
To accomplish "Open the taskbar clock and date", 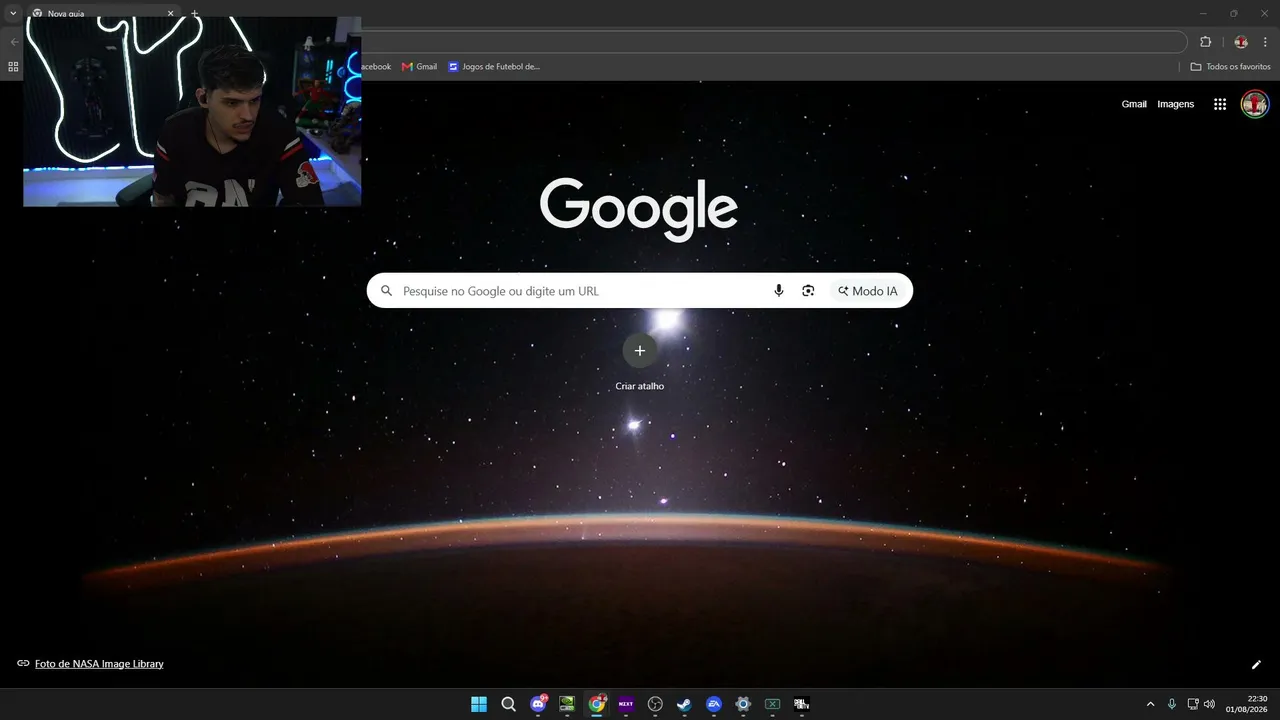I will [1249, 704].
